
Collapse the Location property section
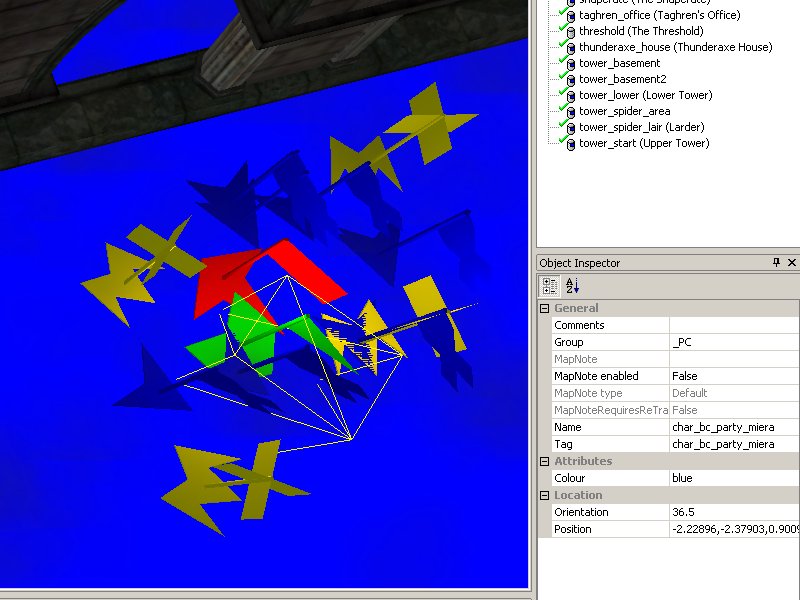[x=545, y=495]
